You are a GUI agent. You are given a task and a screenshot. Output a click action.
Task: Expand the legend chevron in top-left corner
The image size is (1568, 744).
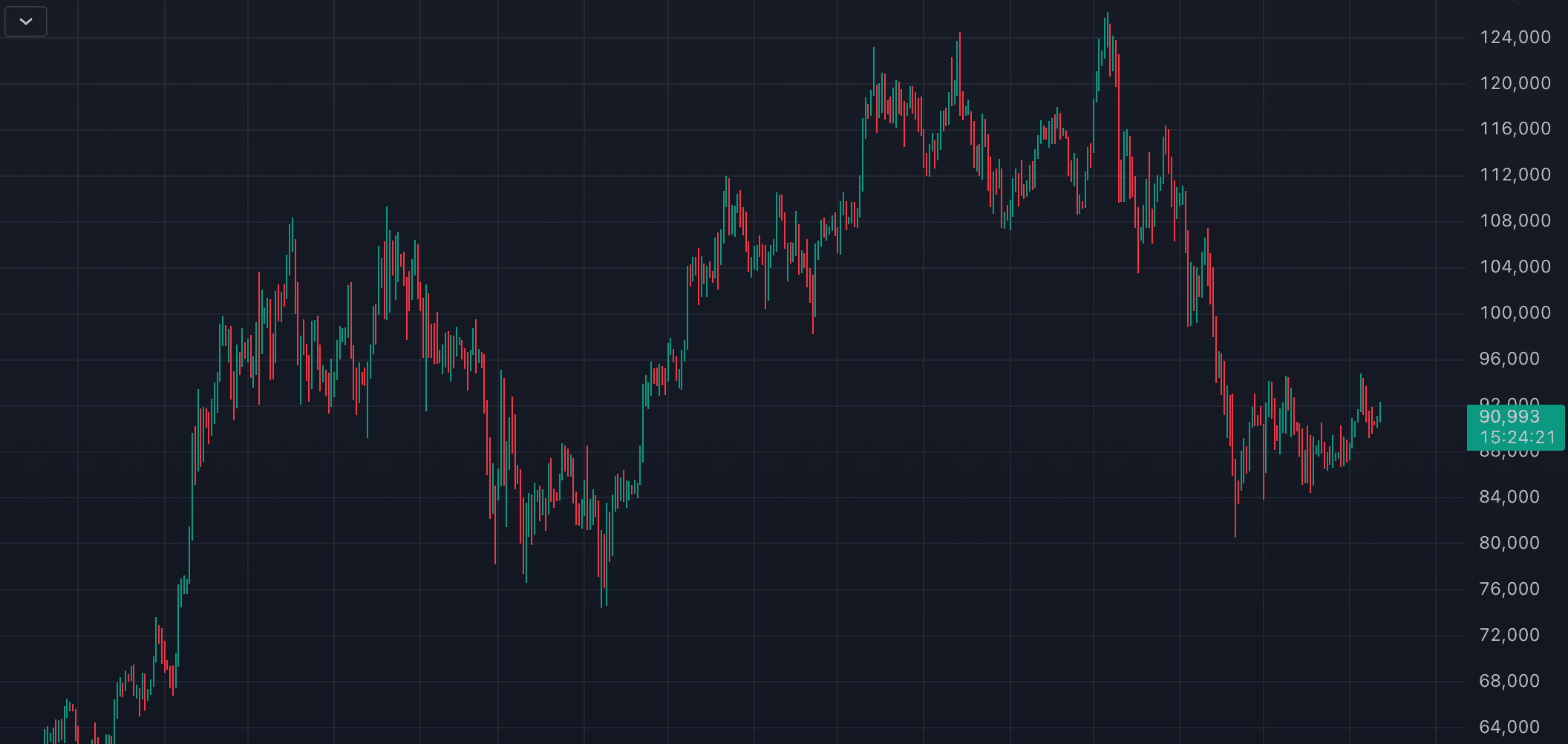tap(26, 22)
